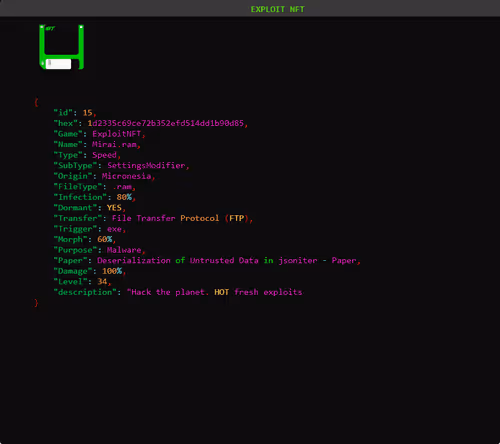Click the EXPLOIT NFT title text
500x444 pixels.
click(x=277, y=9)
